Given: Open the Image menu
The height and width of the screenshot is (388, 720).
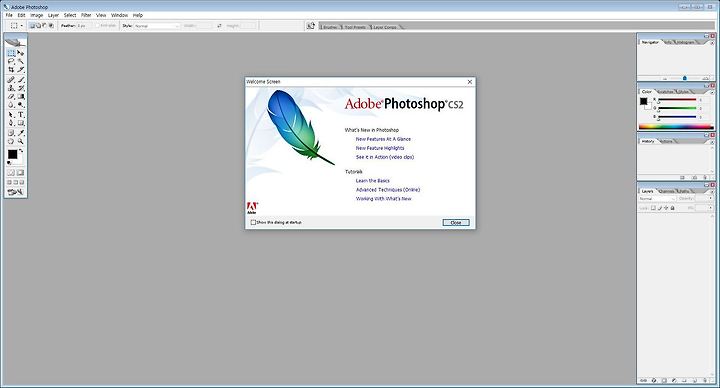Looking at the screenshot, I should tap(37, 15).
